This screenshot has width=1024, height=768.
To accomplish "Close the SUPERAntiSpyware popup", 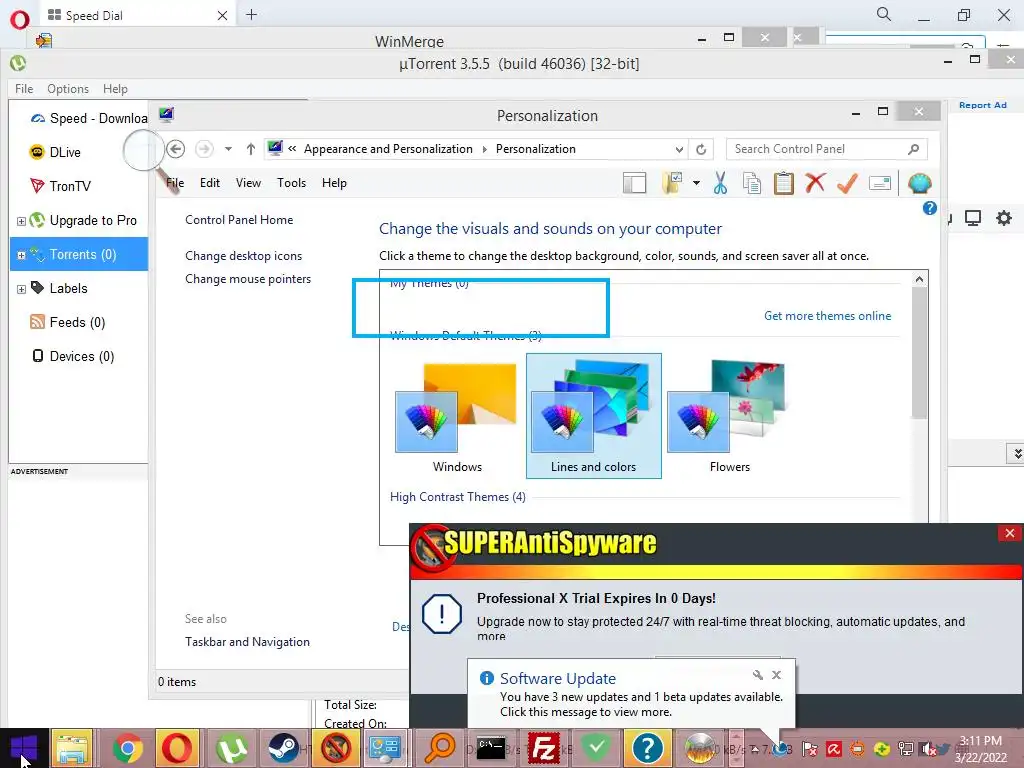I will pyautogui.click(x=1010, y=534).
